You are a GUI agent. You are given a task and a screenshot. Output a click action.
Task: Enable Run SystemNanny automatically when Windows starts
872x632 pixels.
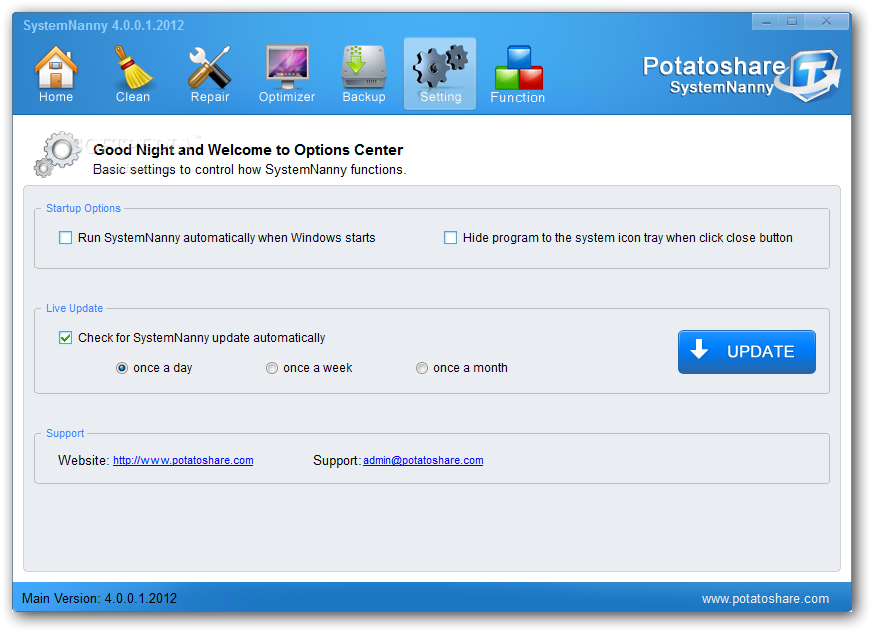click(x=66, y=238)
